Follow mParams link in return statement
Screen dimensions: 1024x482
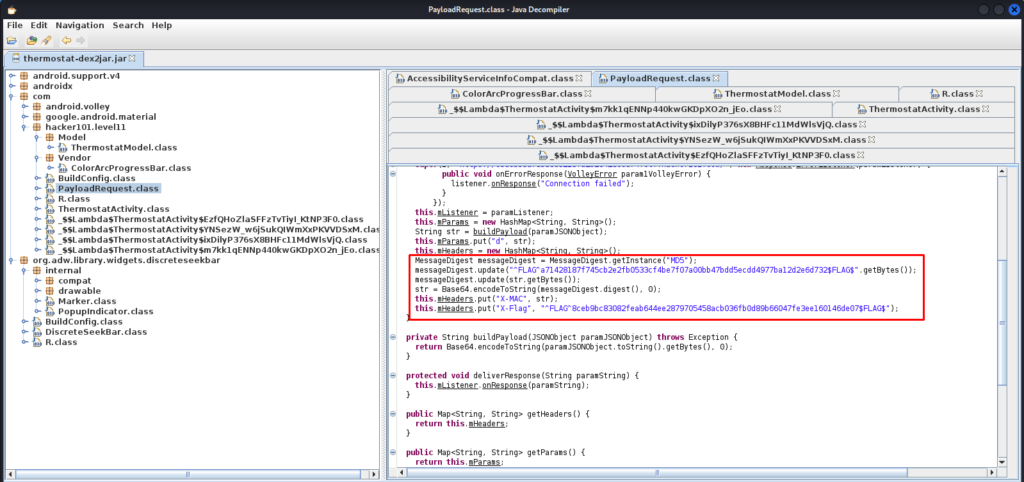483,462
